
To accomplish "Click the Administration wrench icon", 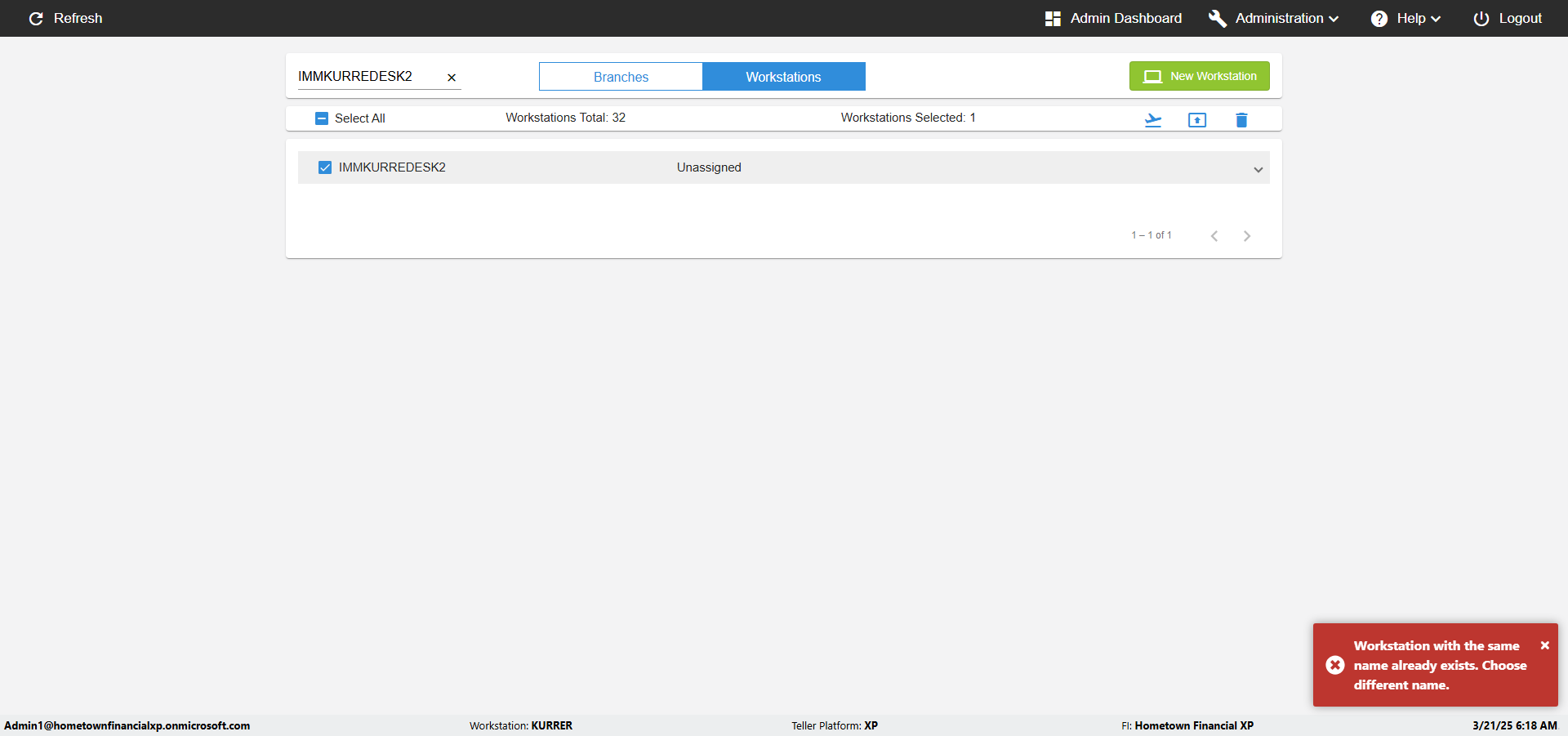I will pyautogui.click(x=1217, y=18).
